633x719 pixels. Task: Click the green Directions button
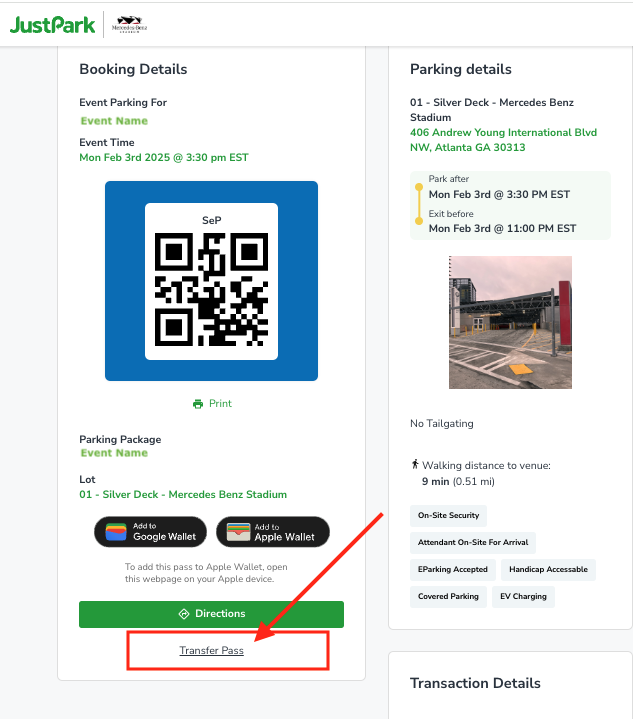(x=211, y=614)
